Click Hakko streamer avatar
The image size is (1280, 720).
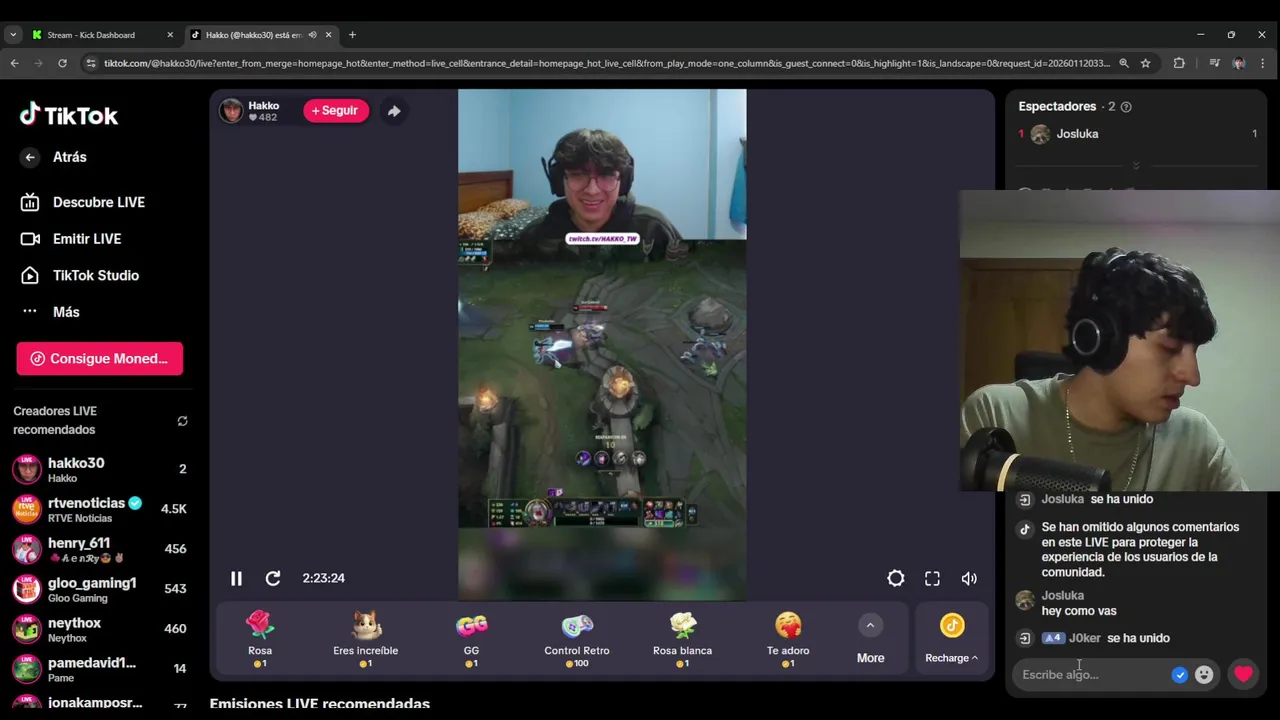pos(231,111)
